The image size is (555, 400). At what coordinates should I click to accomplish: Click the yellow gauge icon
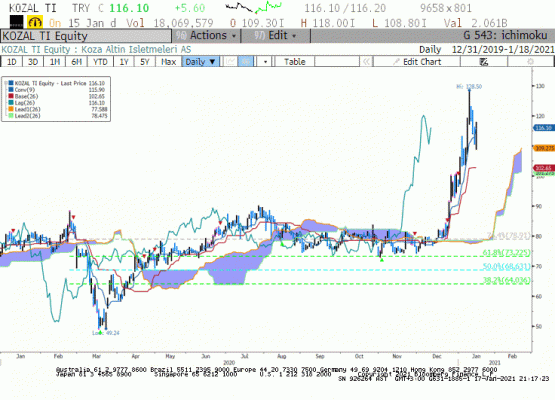(35, 22)
